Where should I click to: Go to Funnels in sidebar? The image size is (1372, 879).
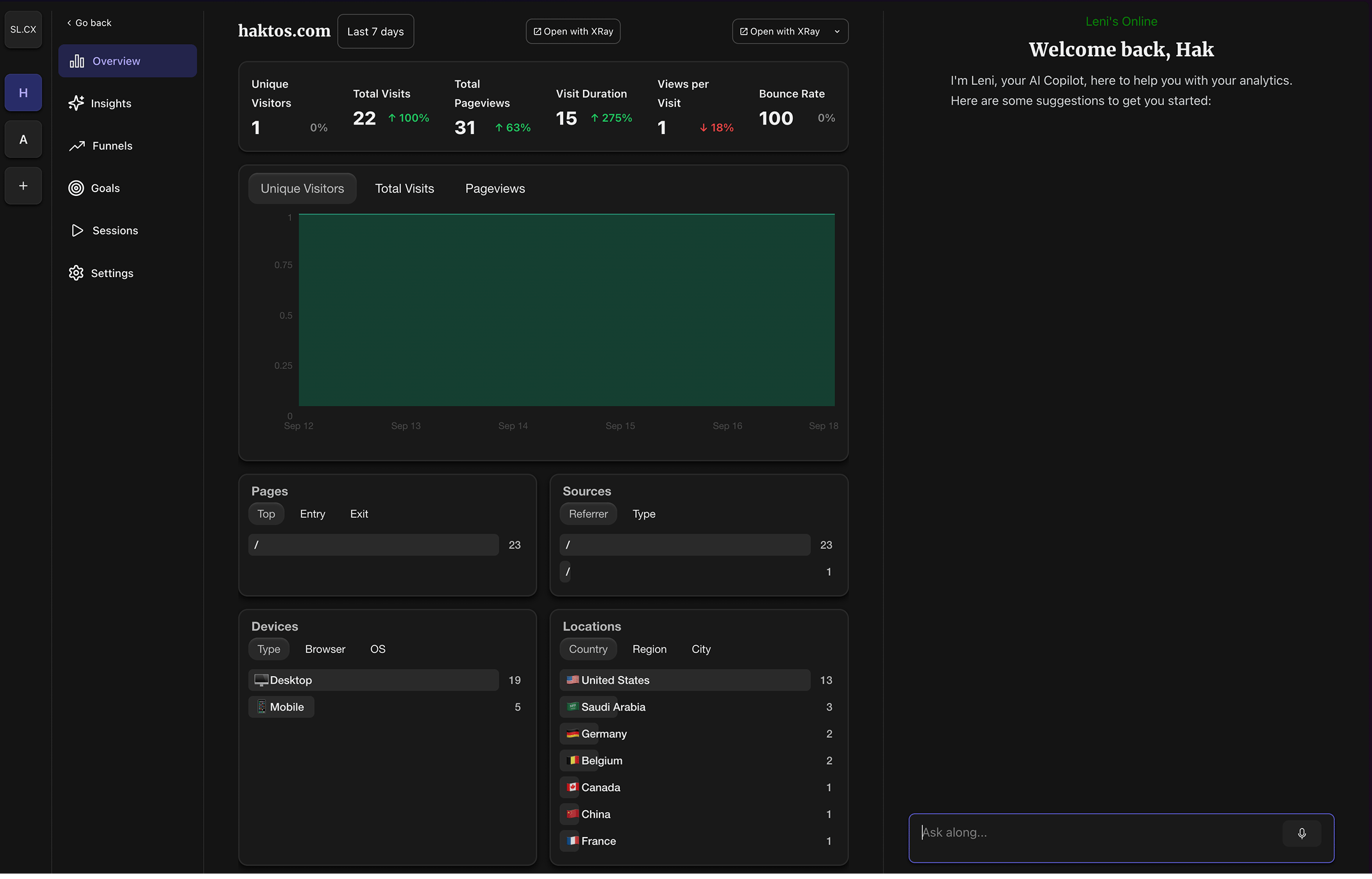[x=112, y=146]
